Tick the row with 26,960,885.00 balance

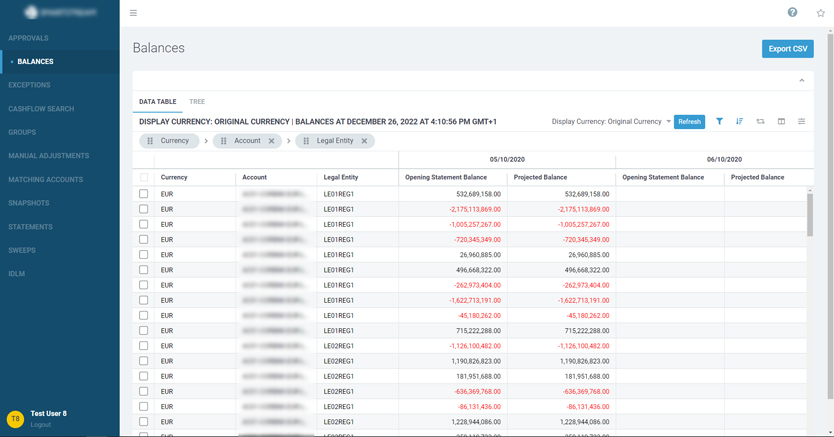pos(144,255)
